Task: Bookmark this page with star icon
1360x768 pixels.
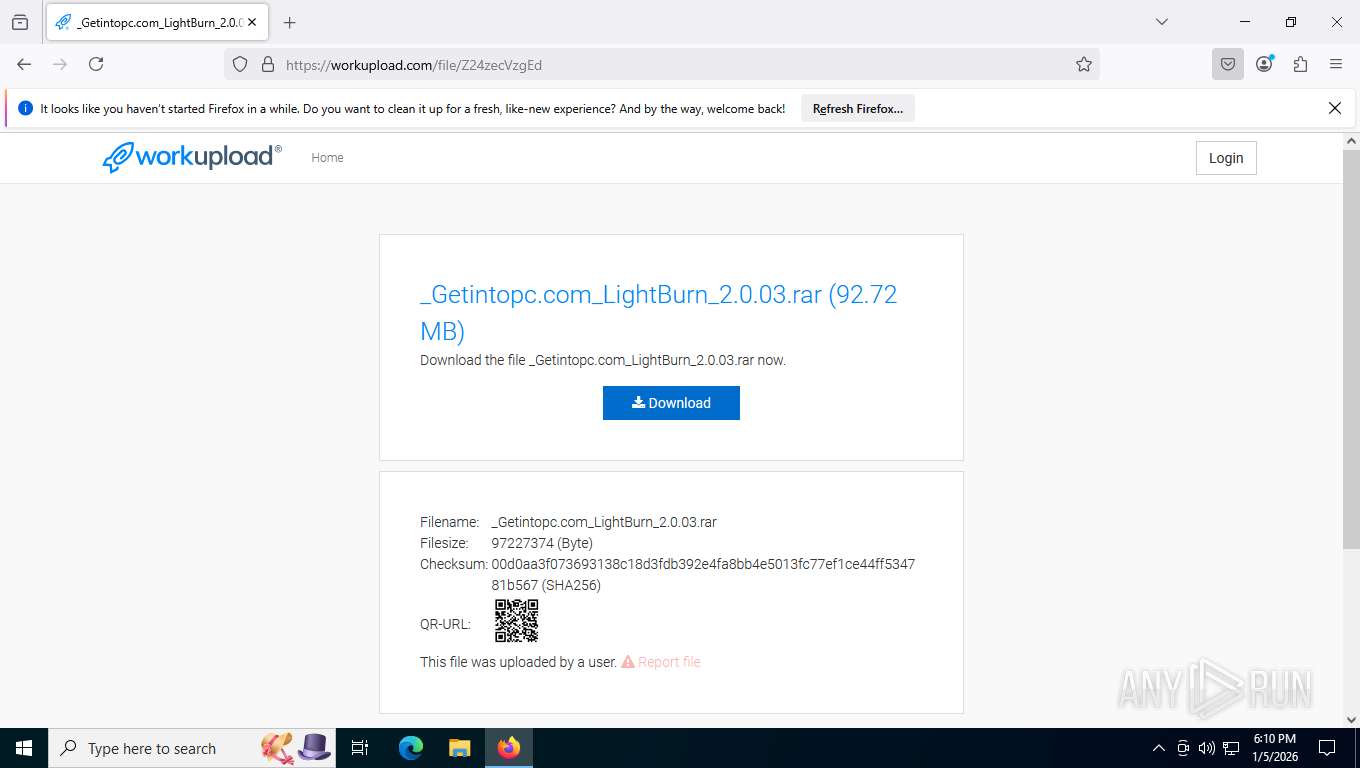Action: [1084, 64]
